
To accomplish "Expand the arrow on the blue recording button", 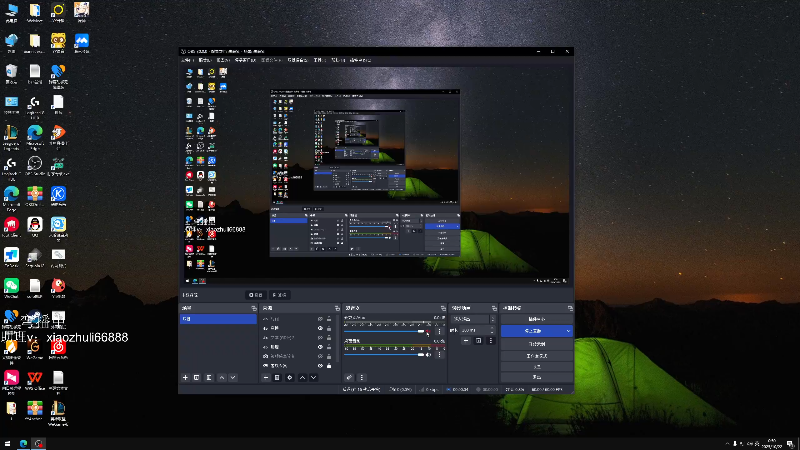I will click(568, 331).
